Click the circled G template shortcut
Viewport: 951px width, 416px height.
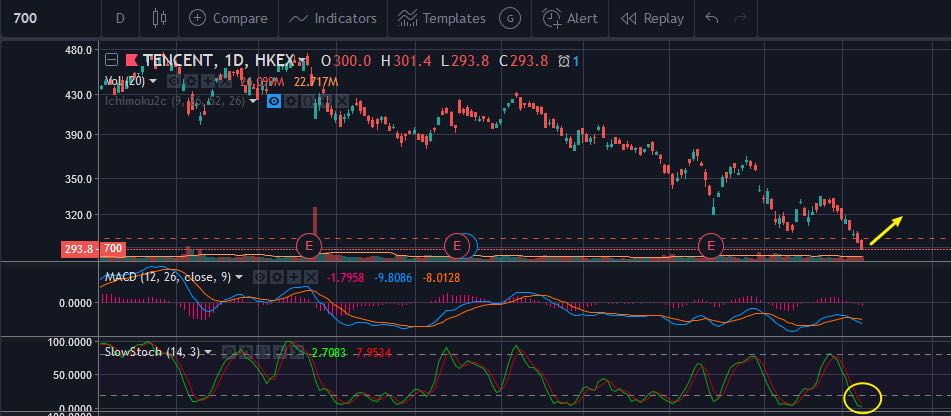click(510, 18)
